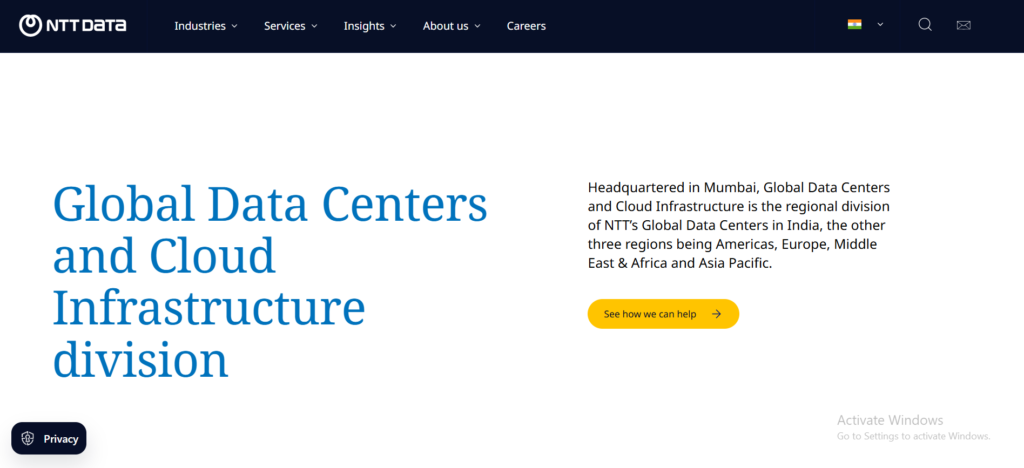Click the NTT DATA logo
Screen dimensions: 1024x468
pos(72,25)
